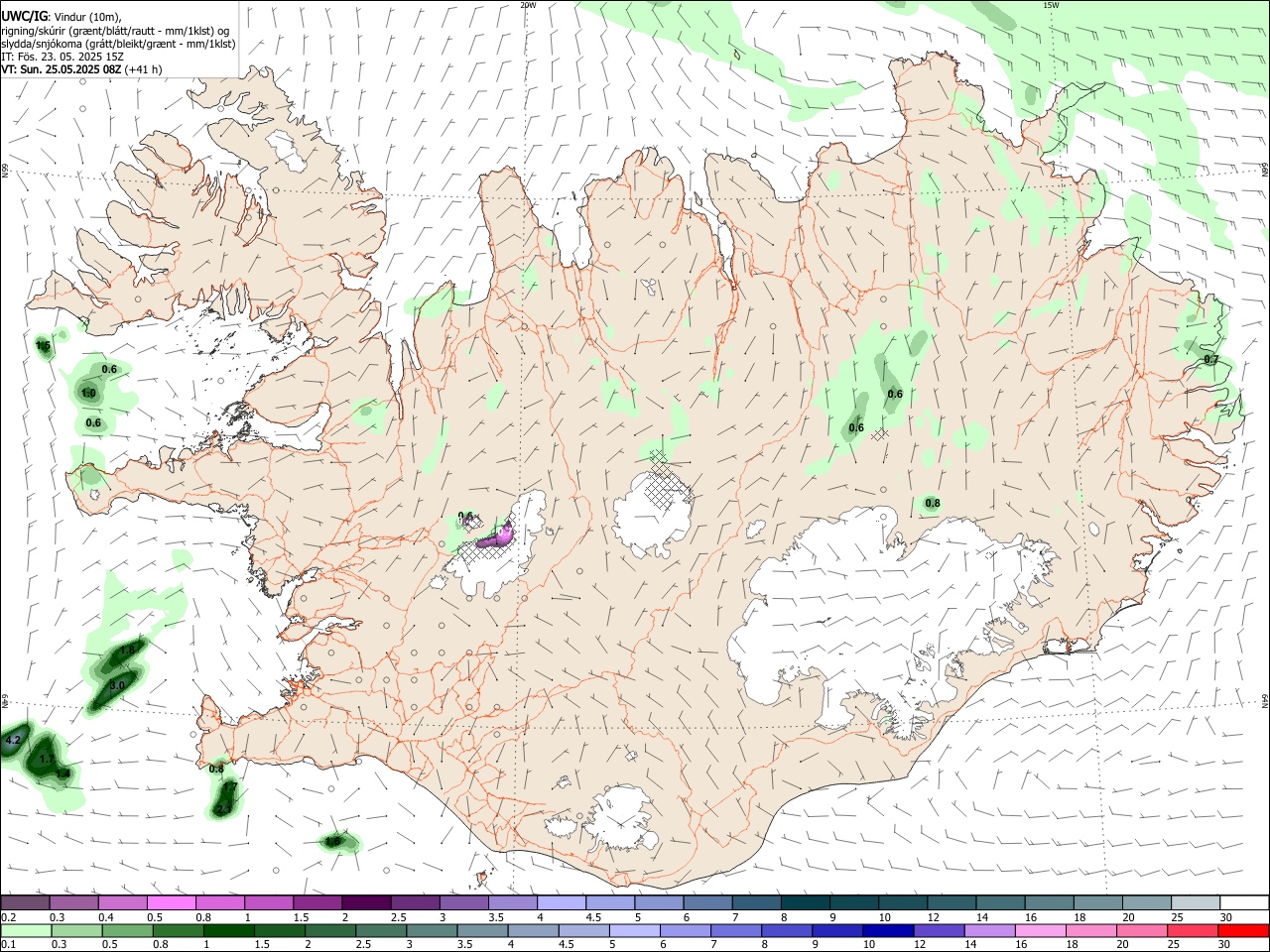Screen dimensions: 1270x952
Task: Click the '2.1' precipitation value on the map
Action: coord(222,810)
